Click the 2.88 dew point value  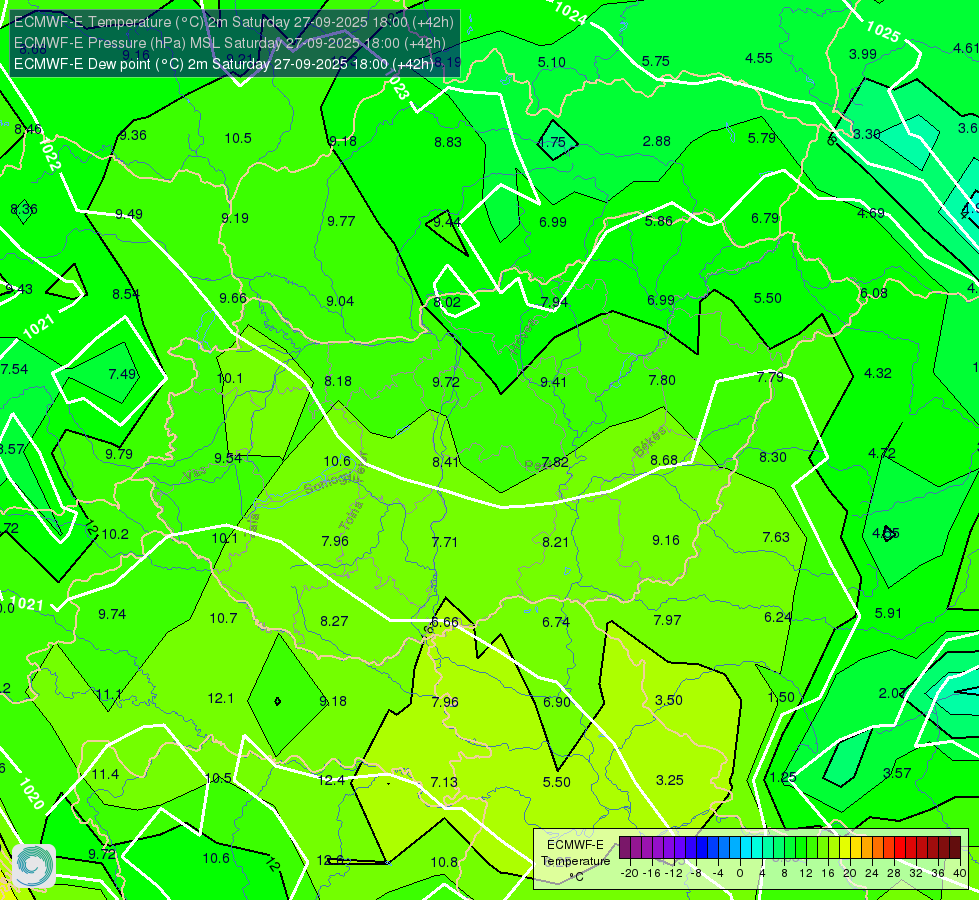(656, 141)
